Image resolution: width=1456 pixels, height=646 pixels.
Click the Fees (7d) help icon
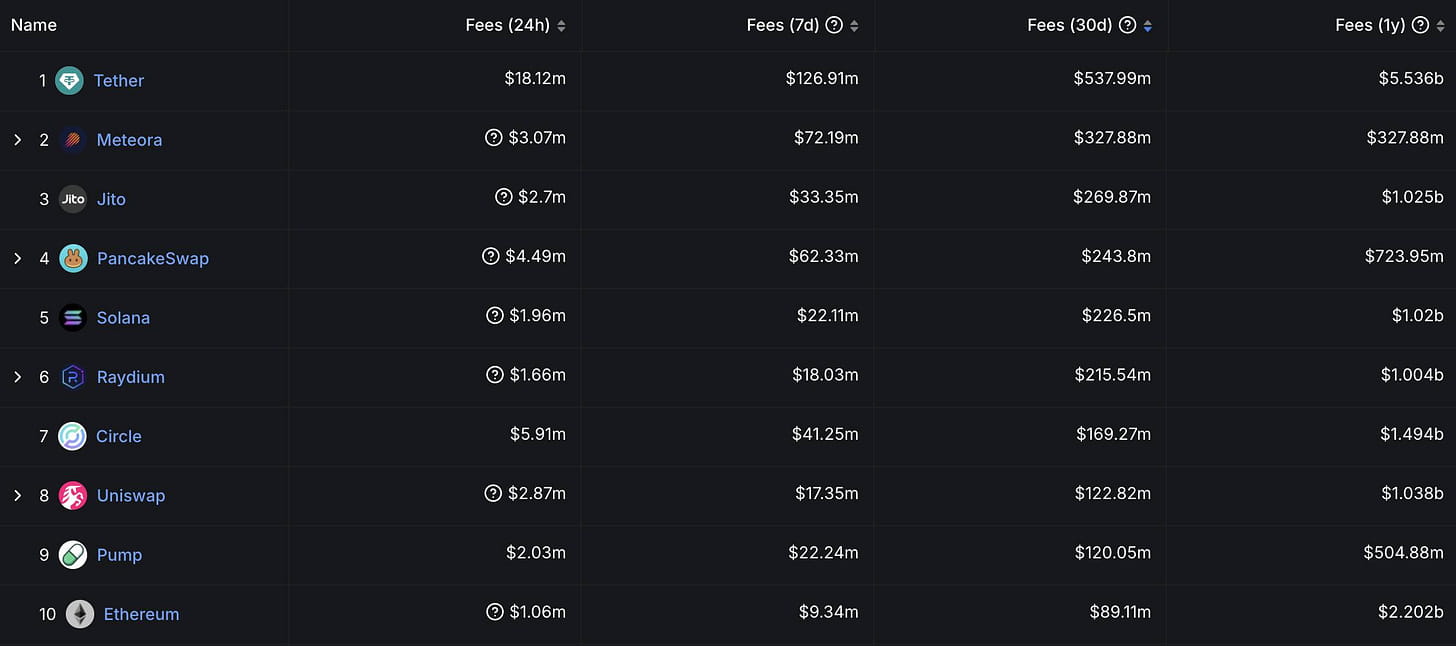click(x=834, y=26)
